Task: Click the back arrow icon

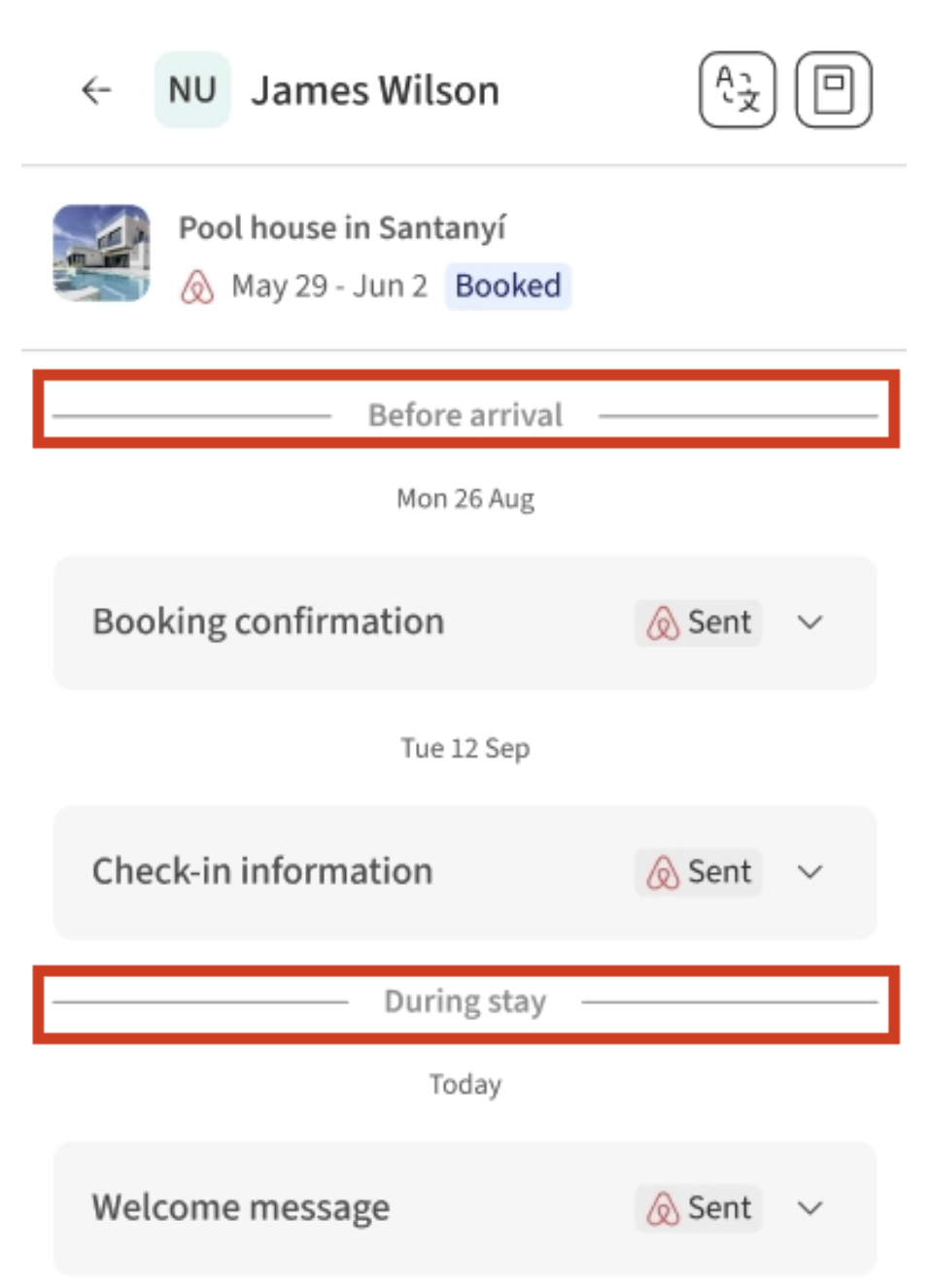Action: pyautogui.click(x=96, y=91)
